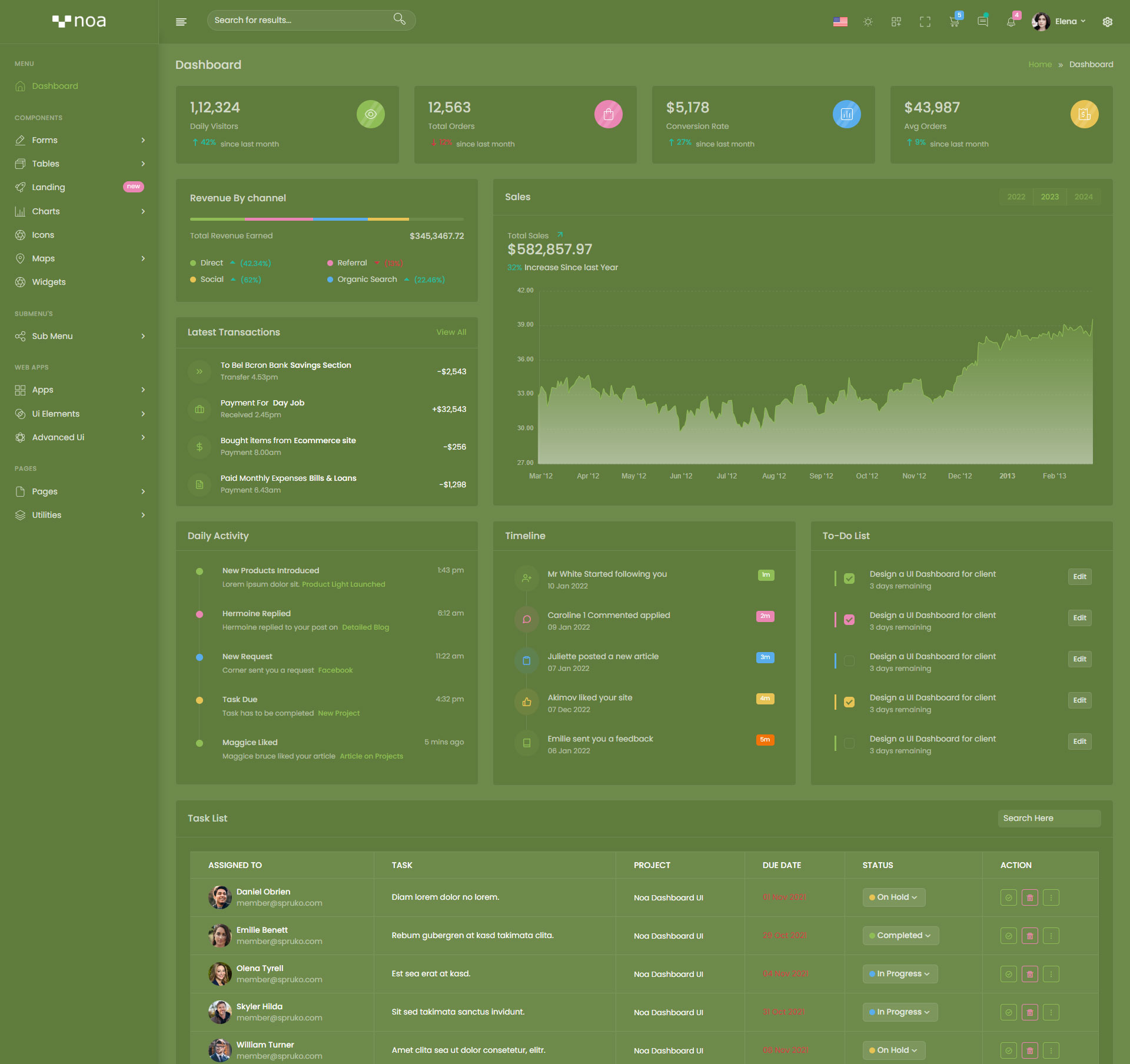The image size is (1130, 1064).
Task: Open the On Hold status dropdown for Daniel Obrien
Action: pos(893,897)
